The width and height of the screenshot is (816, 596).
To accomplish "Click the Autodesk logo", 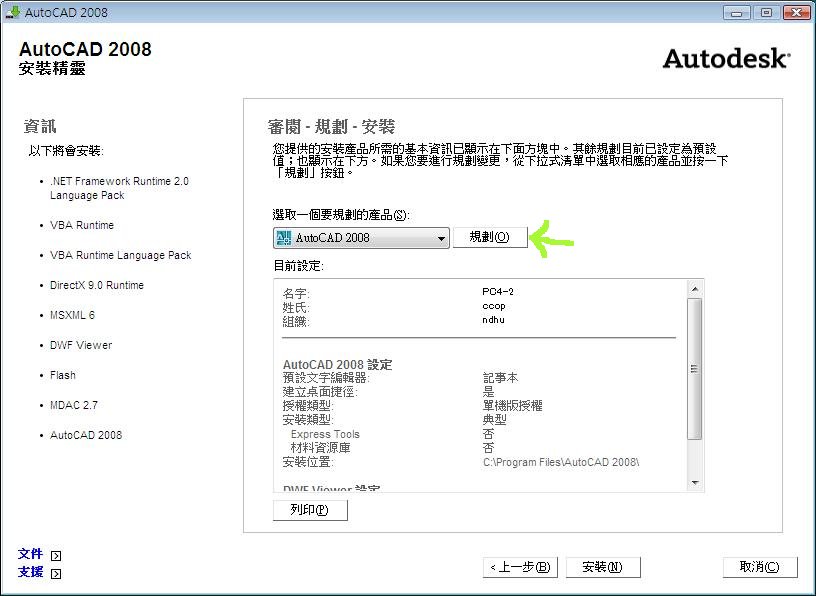I will coord(726,58).
